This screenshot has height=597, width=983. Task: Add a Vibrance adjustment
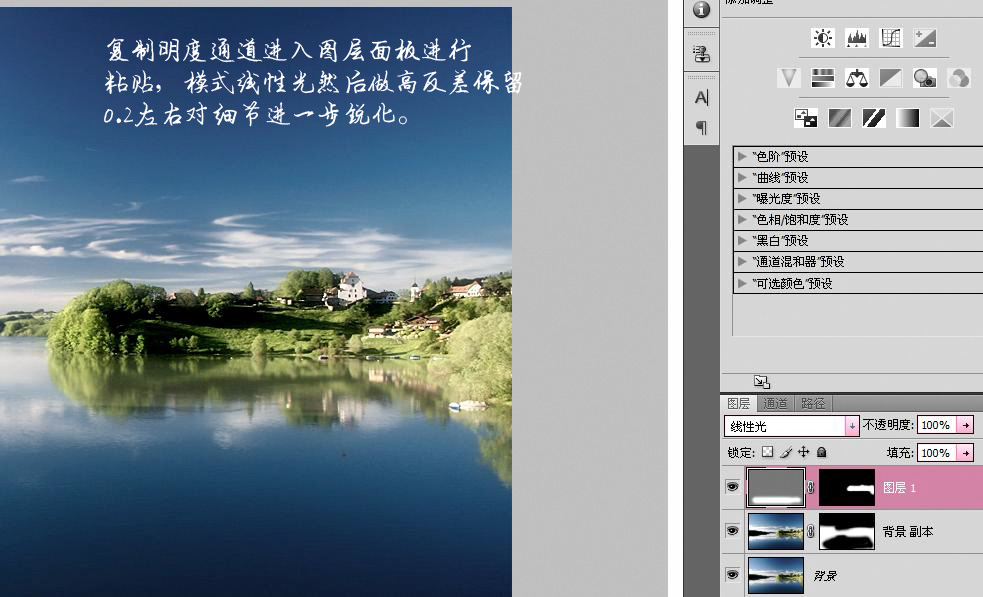789,78
